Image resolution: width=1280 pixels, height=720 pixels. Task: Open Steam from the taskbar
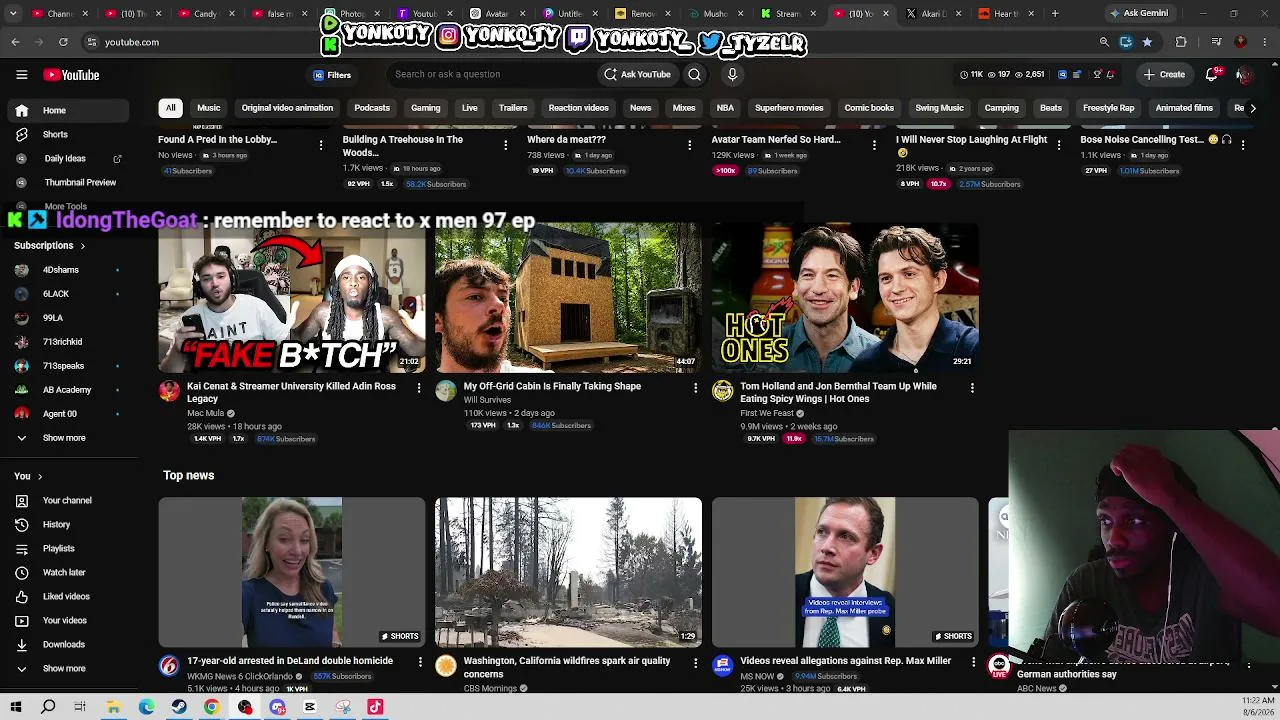[x=179, y=707]
